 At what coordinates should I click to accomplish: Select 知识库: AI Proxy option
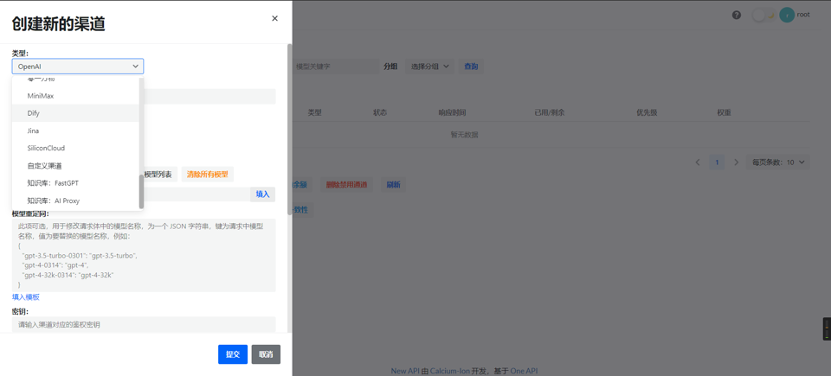coord(75,201)
